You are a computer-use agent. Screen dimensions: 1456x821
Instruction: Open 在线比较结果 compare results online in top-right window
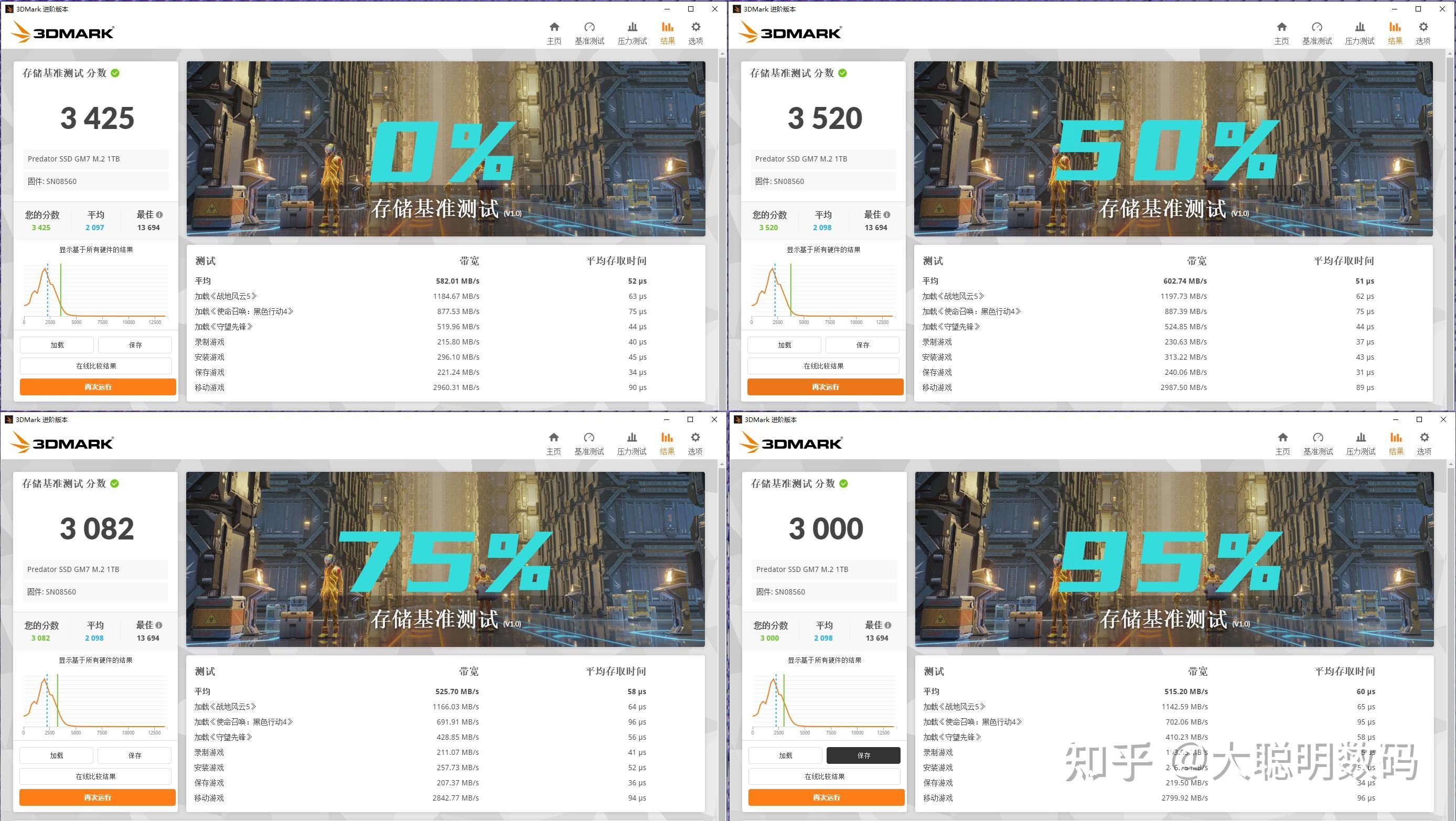tap(824, 365)
